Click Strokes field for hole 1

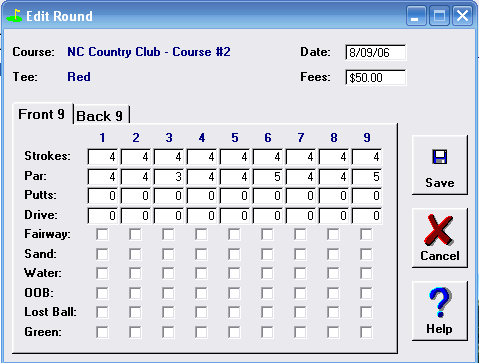tap(103, 157)
